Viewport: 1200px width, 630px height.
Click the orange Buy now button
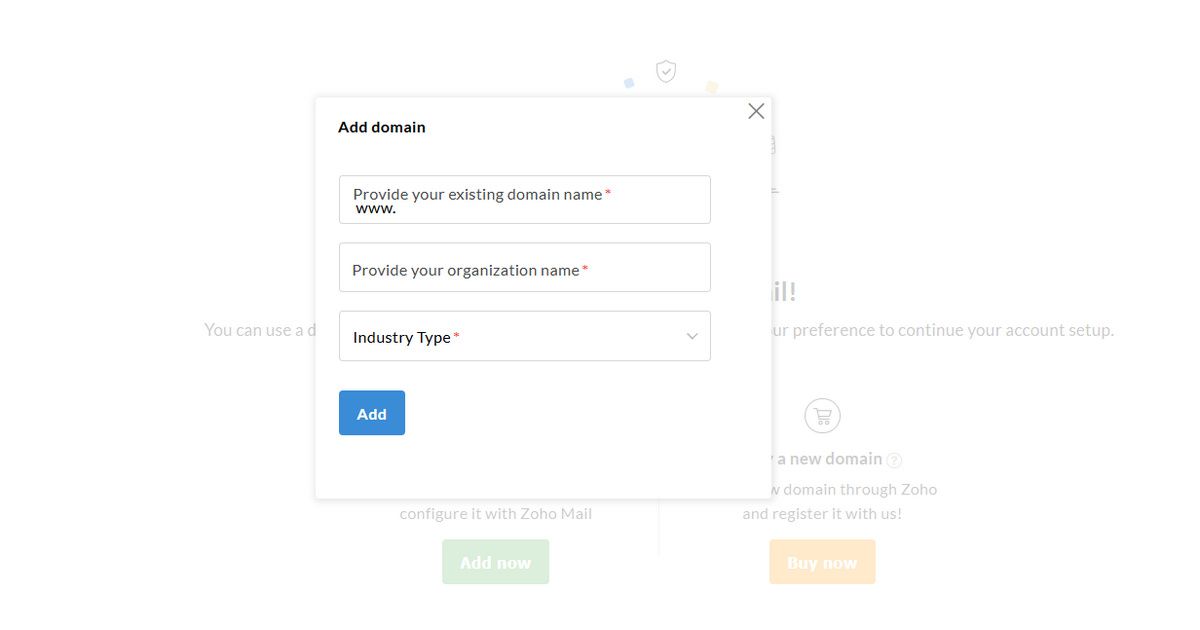tap(822, 562)
